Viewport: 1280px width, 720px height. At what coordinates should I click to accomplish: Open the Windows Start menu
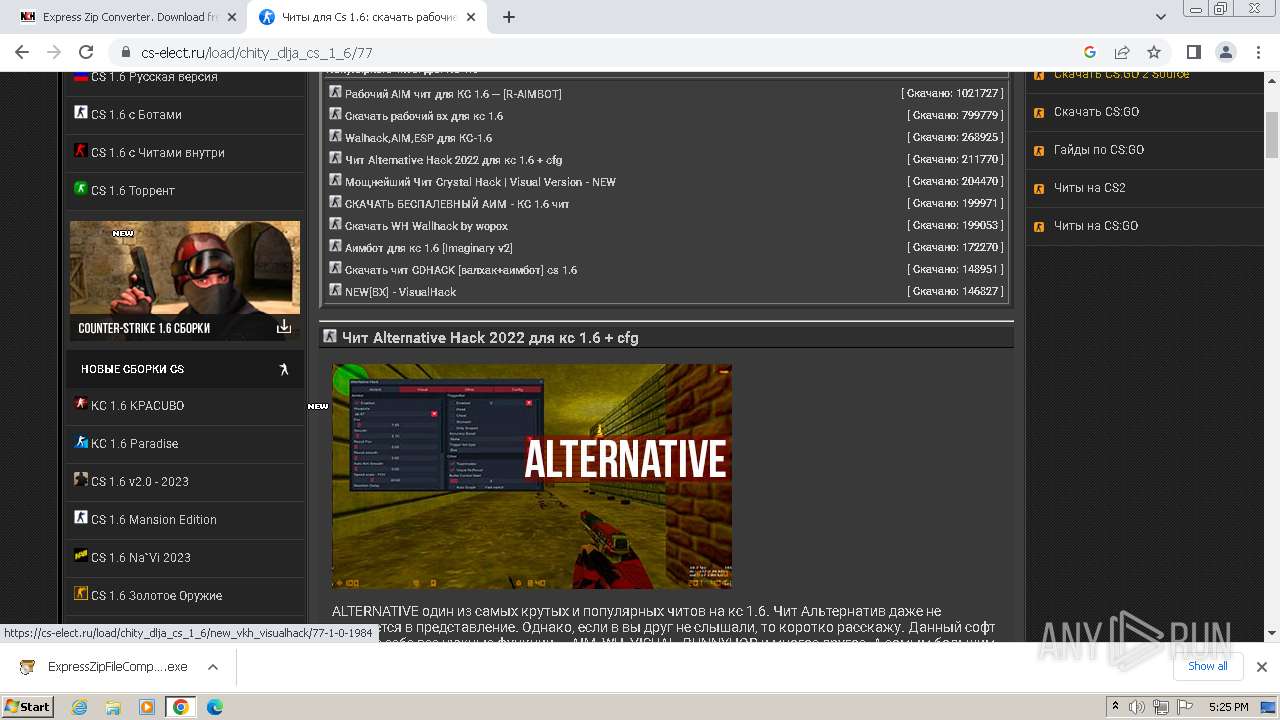point(27,706)
